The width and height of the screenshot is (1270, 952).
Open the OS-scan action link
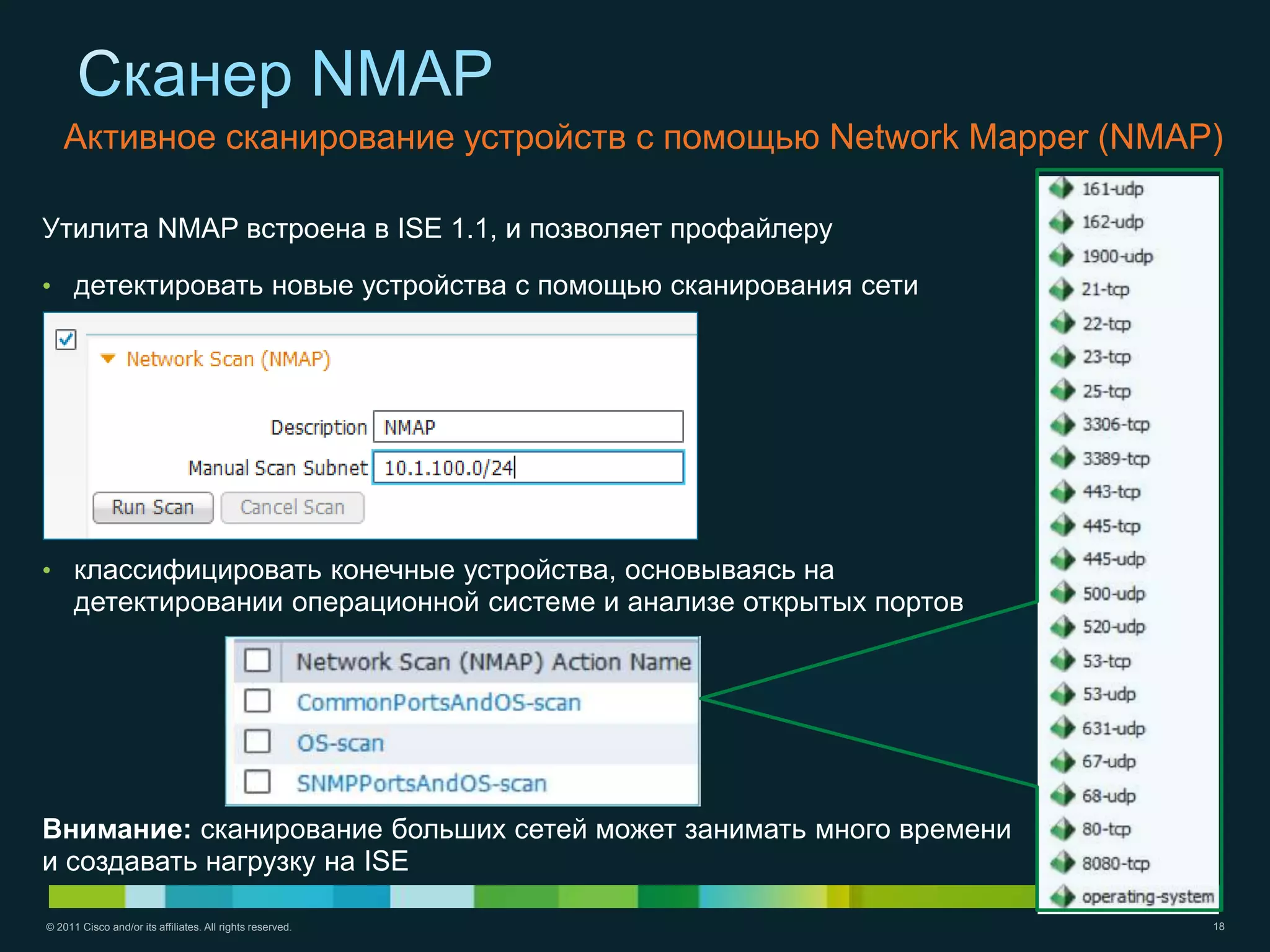(340, 743)
